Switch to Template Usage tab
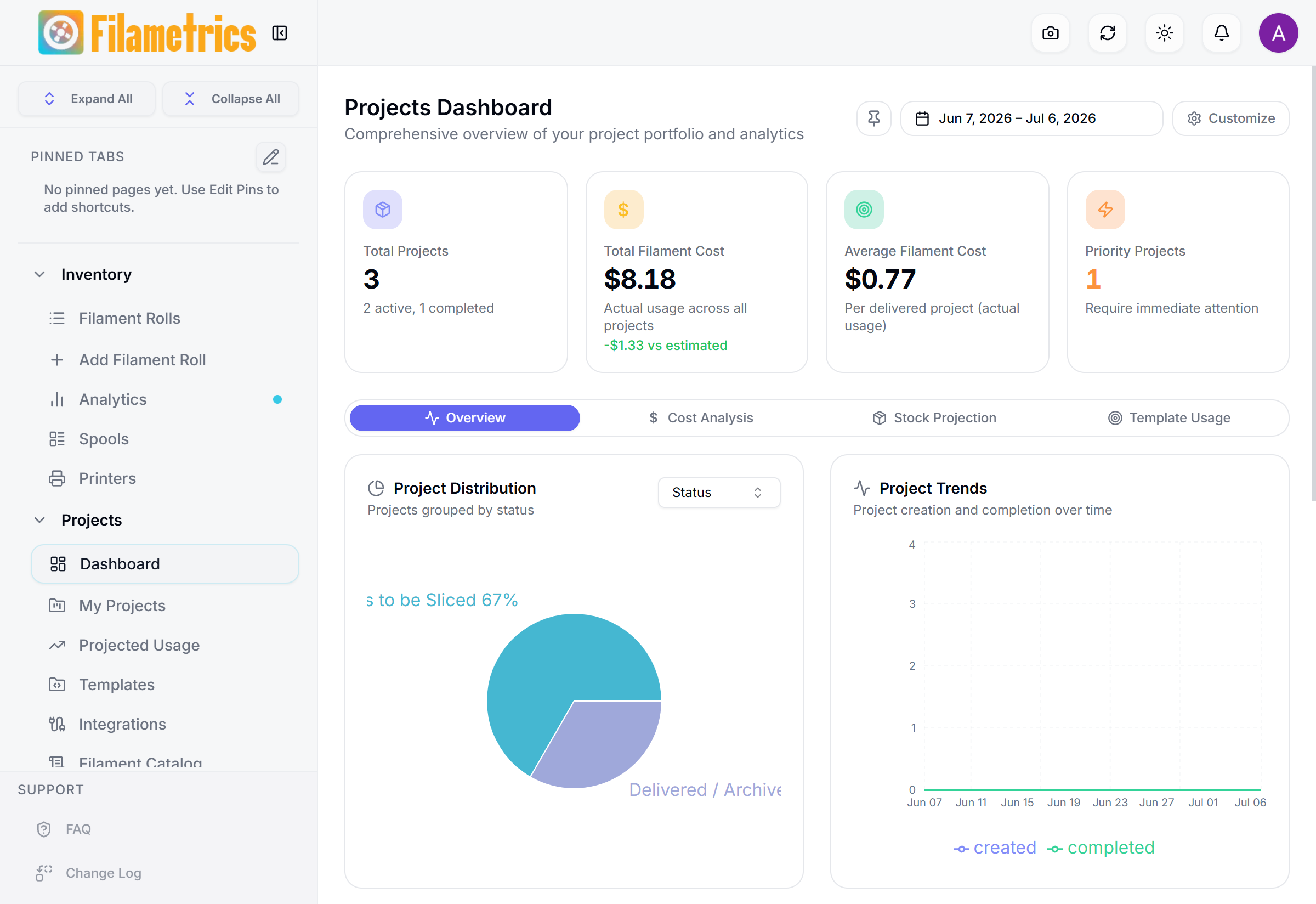This screenshot has height=904, width=1316. click(1168, 418)
